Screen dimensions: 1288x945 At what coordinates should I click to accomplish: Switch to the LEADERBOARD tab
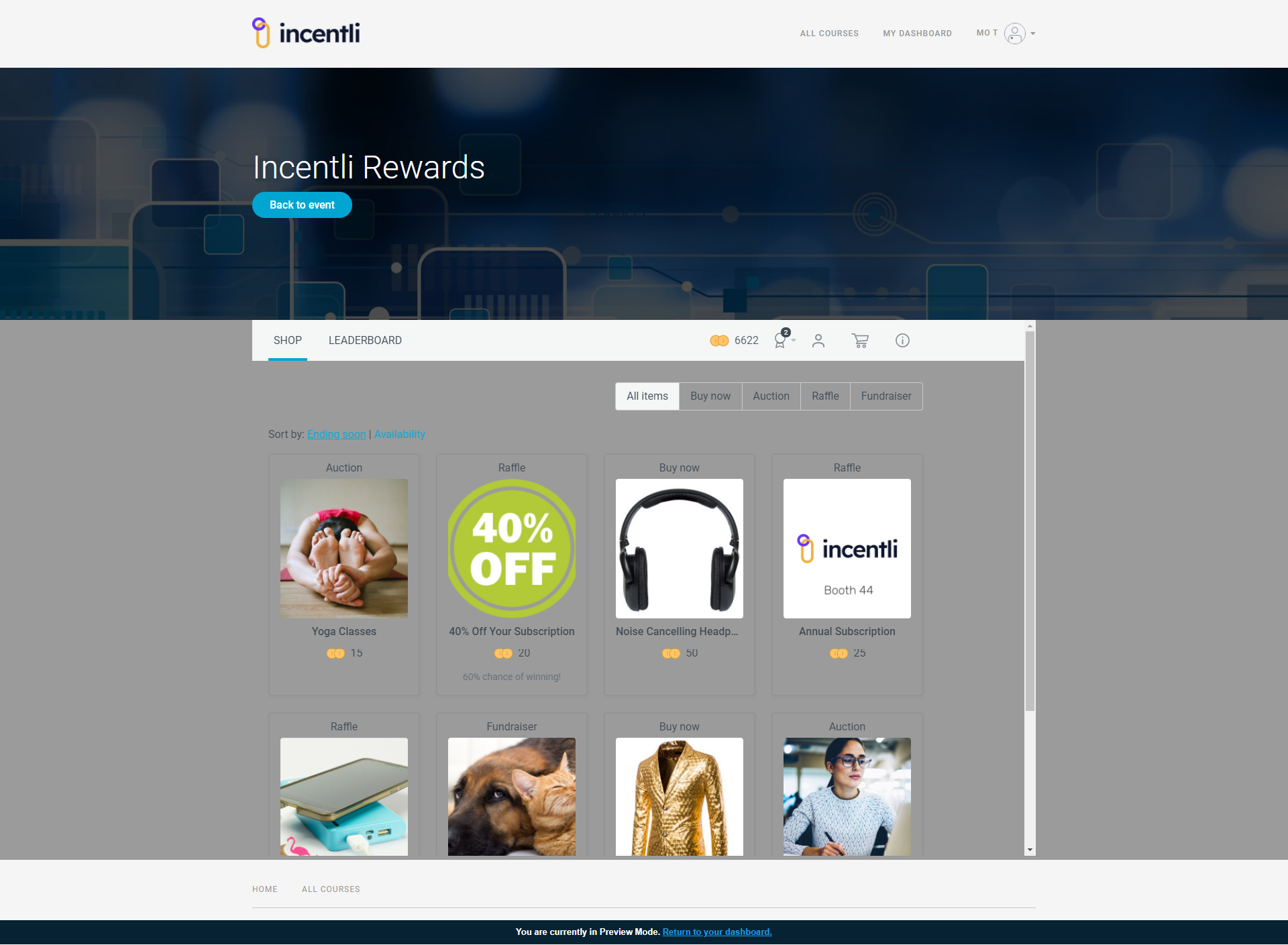pos(365,341)
